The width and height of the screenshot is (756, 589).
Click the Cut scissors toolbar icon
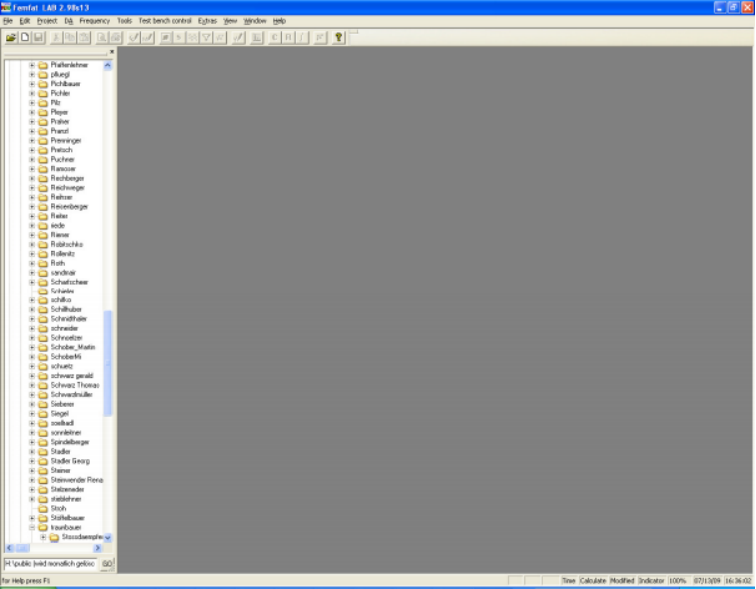pyautogui.click(x=56, y=38)
